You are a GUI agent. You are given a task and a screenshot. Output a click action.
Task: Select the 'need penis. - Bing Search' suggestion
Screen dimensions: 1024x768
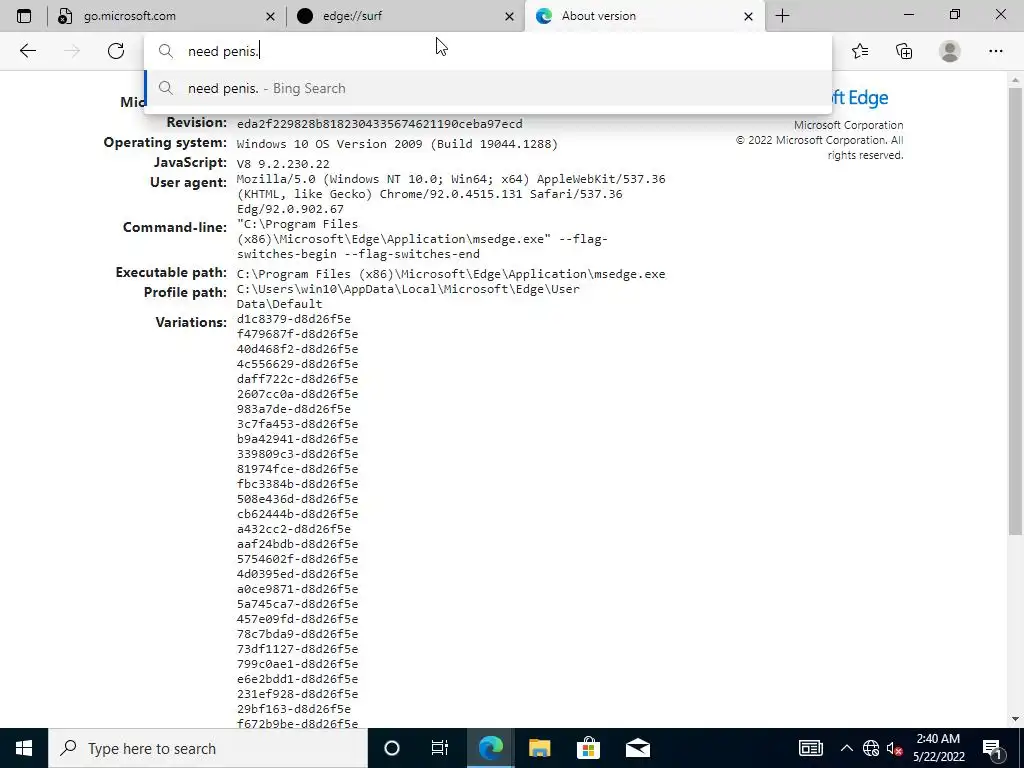[488, 88]
